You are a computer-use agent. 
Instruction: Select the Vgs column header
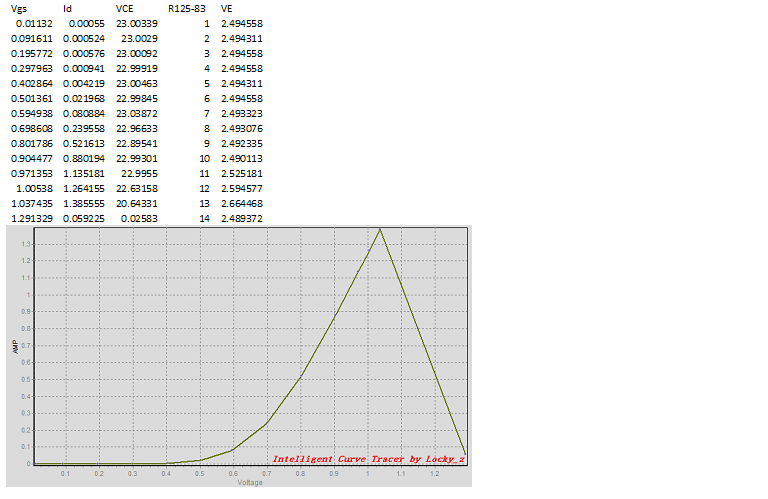pos(19,9)
